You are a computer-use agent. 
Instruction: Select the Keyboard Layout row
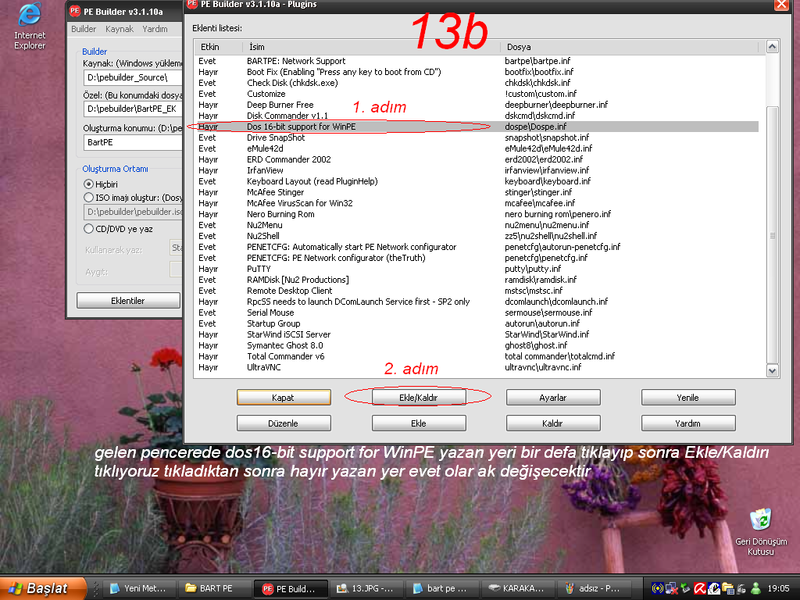pos(477,181)
